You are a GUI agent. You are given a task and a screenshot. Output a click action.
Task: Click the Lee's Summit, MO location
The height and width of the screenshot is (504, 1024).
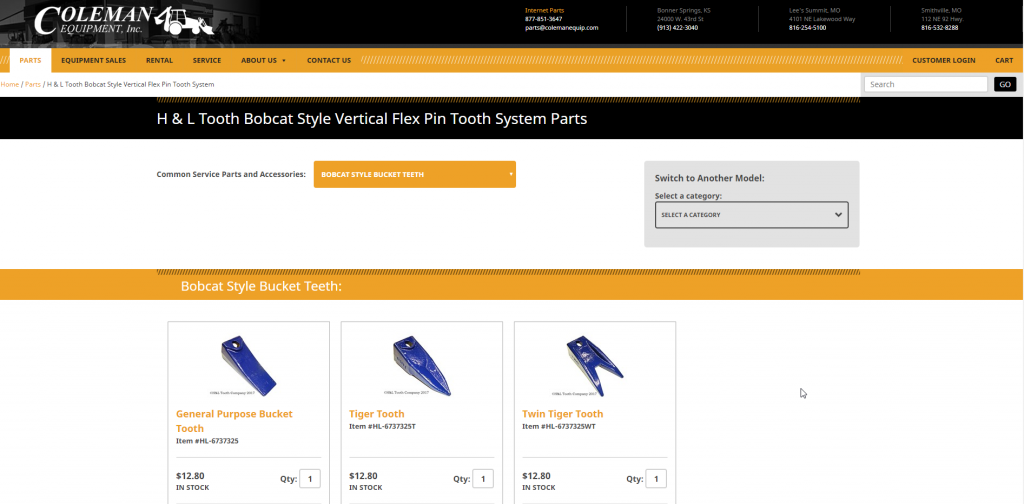814,10
